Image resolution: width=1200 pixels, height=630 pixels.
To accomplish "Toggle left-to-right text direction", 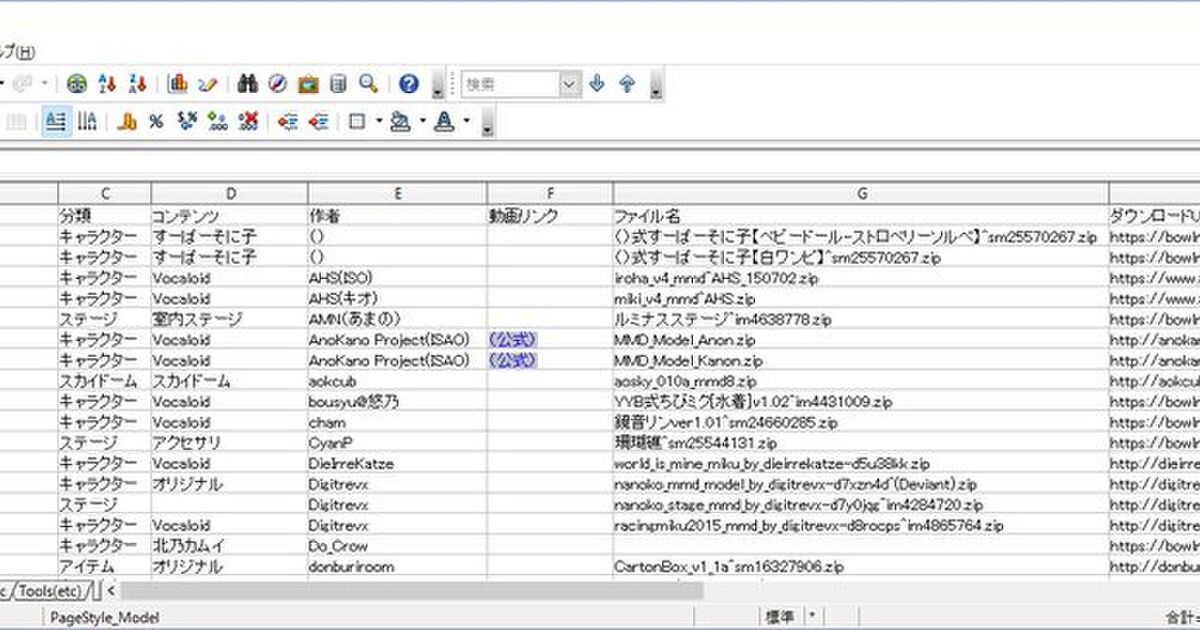I will [x=55, y=122].
